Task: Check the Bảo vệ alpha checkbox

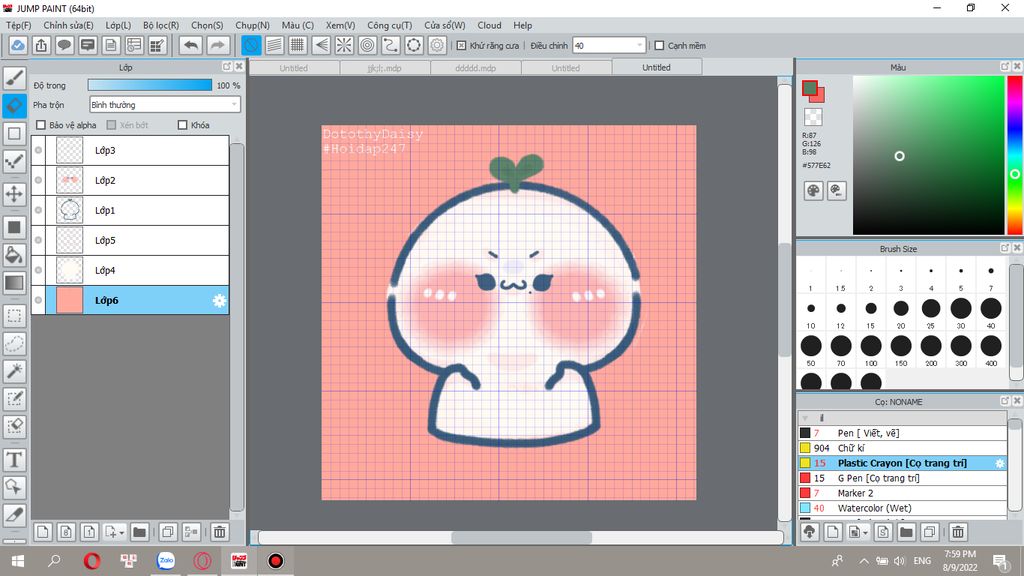Action: [41, 125]
